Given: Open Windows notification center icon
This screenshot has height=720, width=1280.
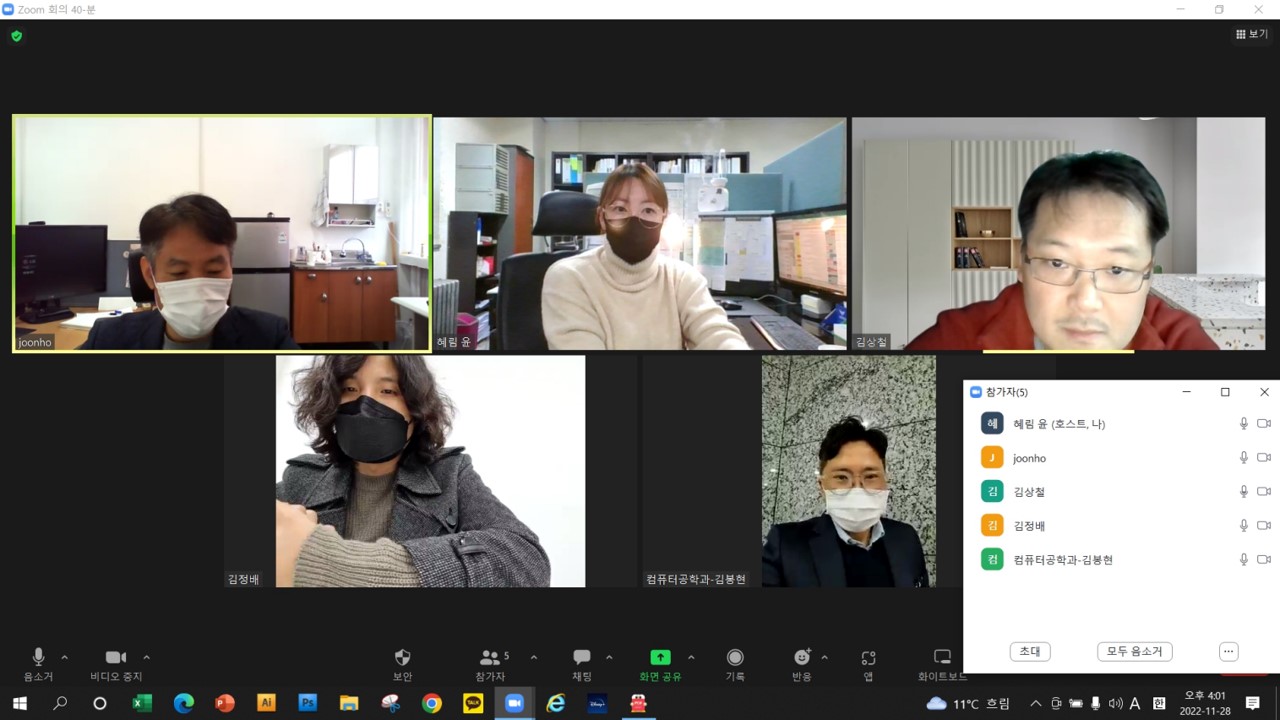Looking at the screenshot, I should click(1252, 703).
